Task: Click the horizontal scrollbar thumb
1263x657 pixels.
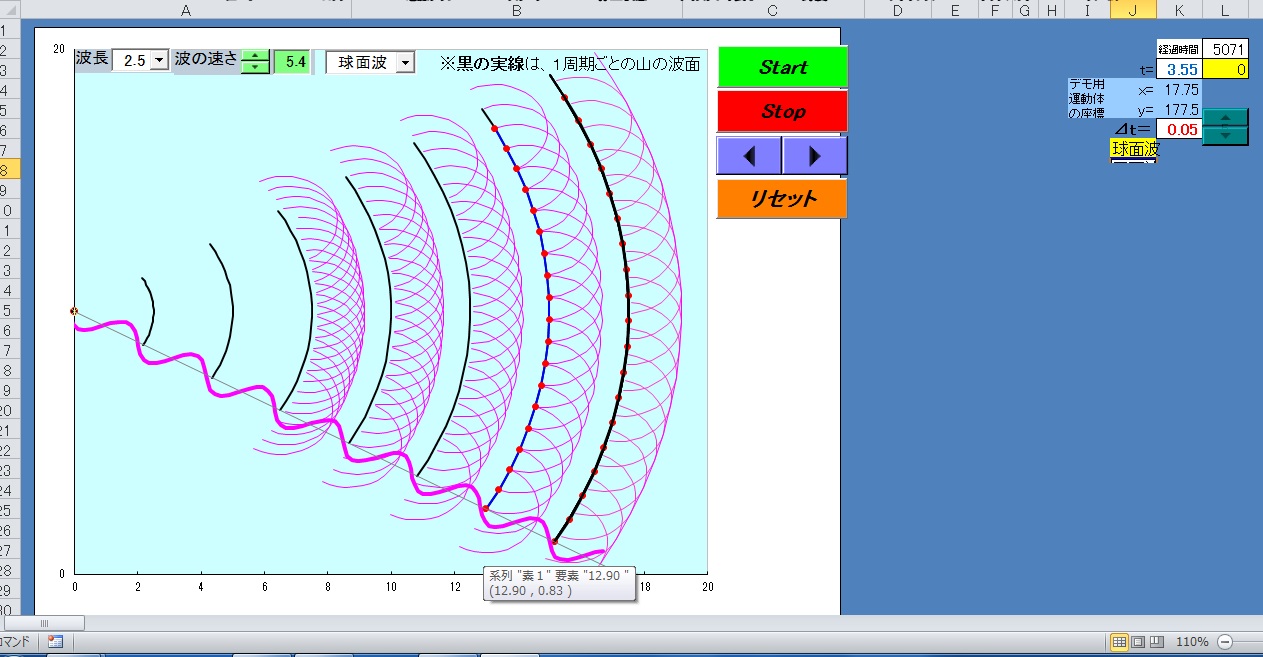Action: (x=43, y=623)
